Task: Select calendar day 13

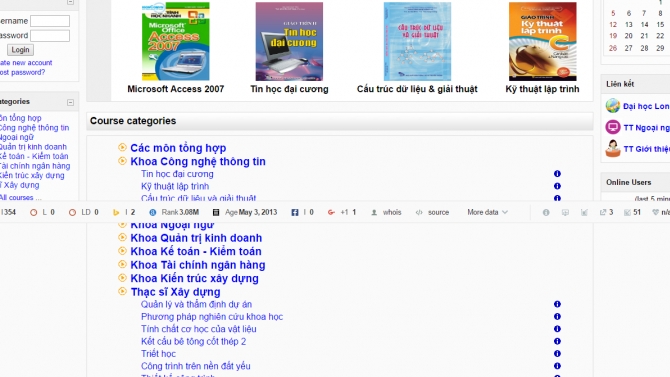Action: (629, 25)
